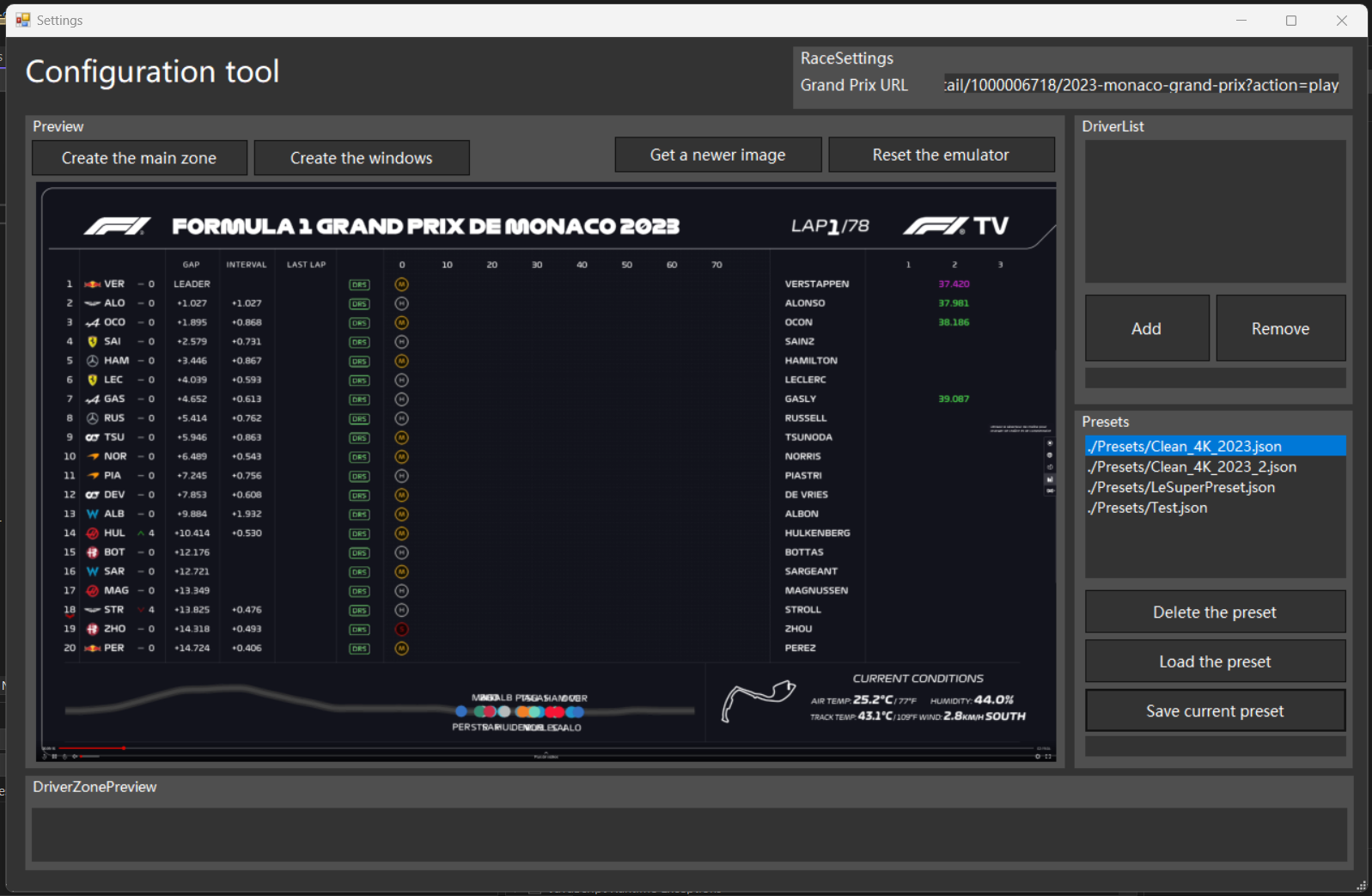Click Remove in the DriverList panel

point(1281,328)
